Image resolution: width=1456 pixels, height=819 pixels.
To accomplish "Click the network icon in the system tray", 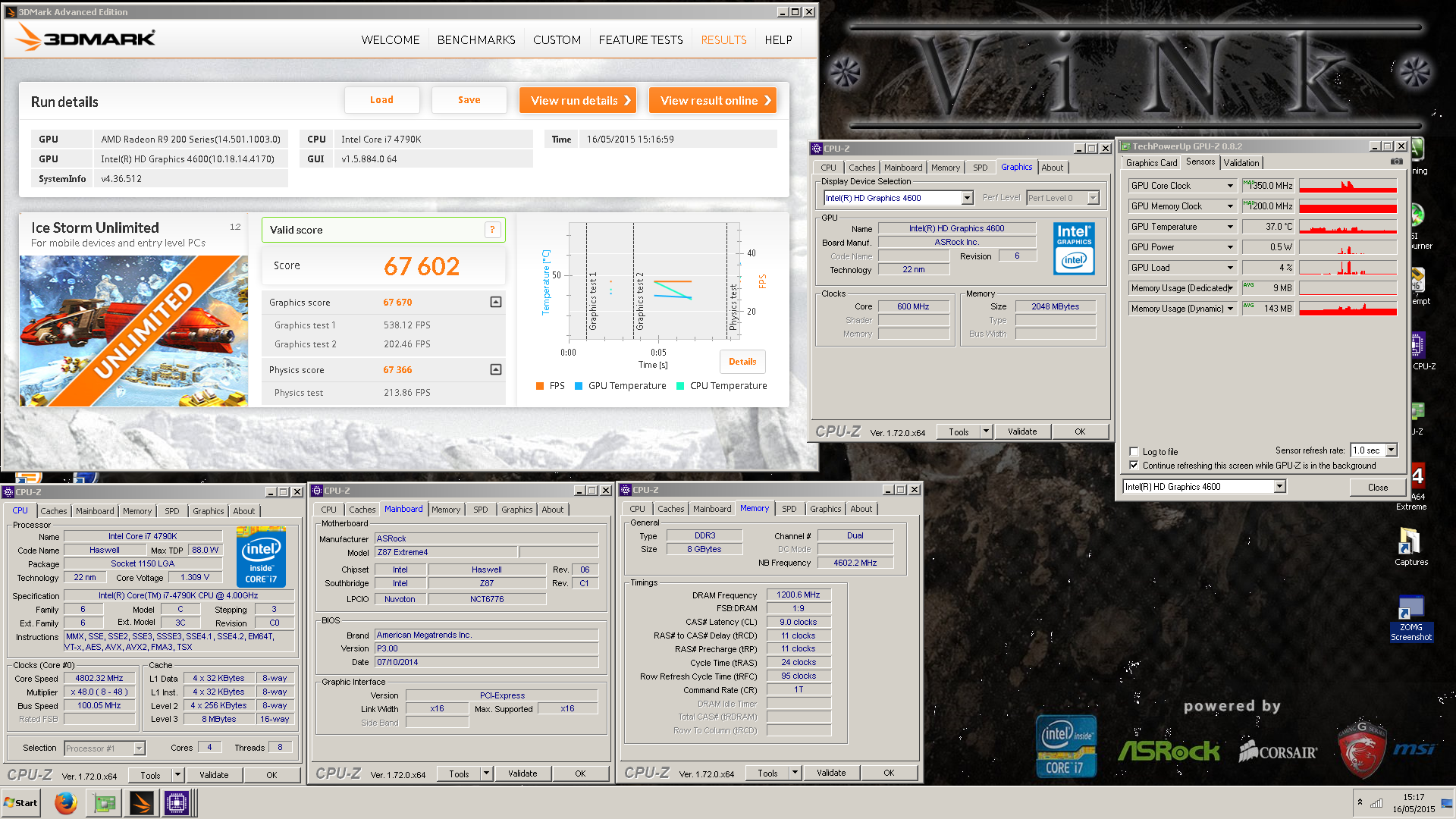I will (x=1376, y=803).
